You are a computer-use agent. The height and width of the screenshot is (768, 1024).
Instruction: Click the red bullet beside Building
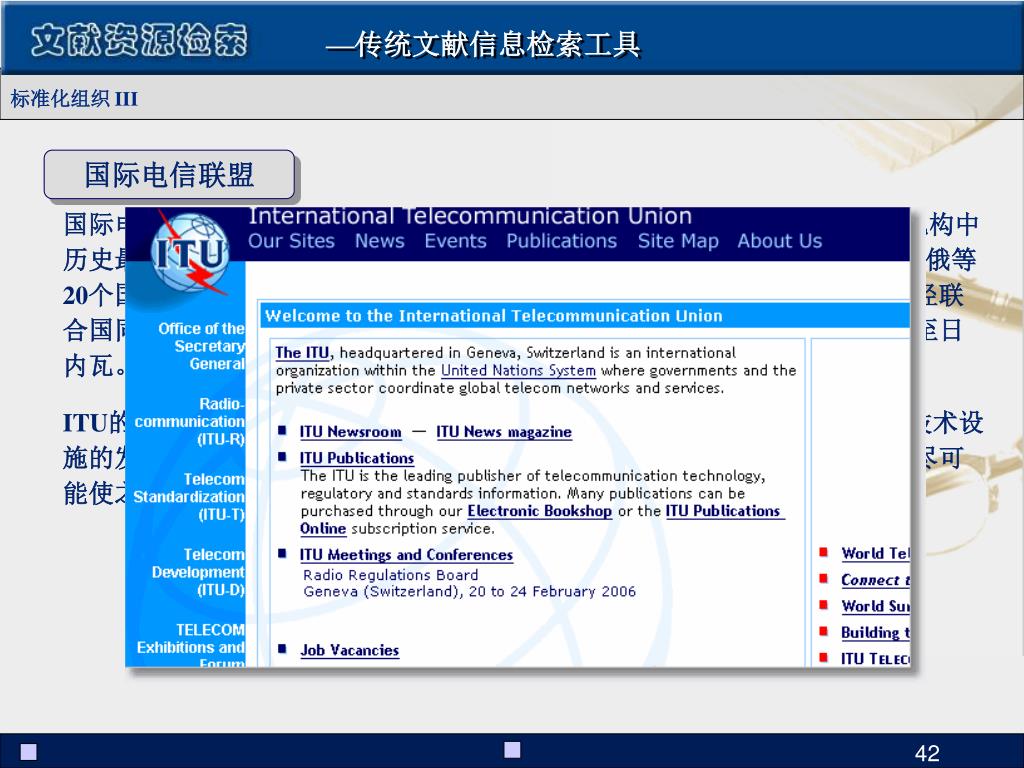824,631
